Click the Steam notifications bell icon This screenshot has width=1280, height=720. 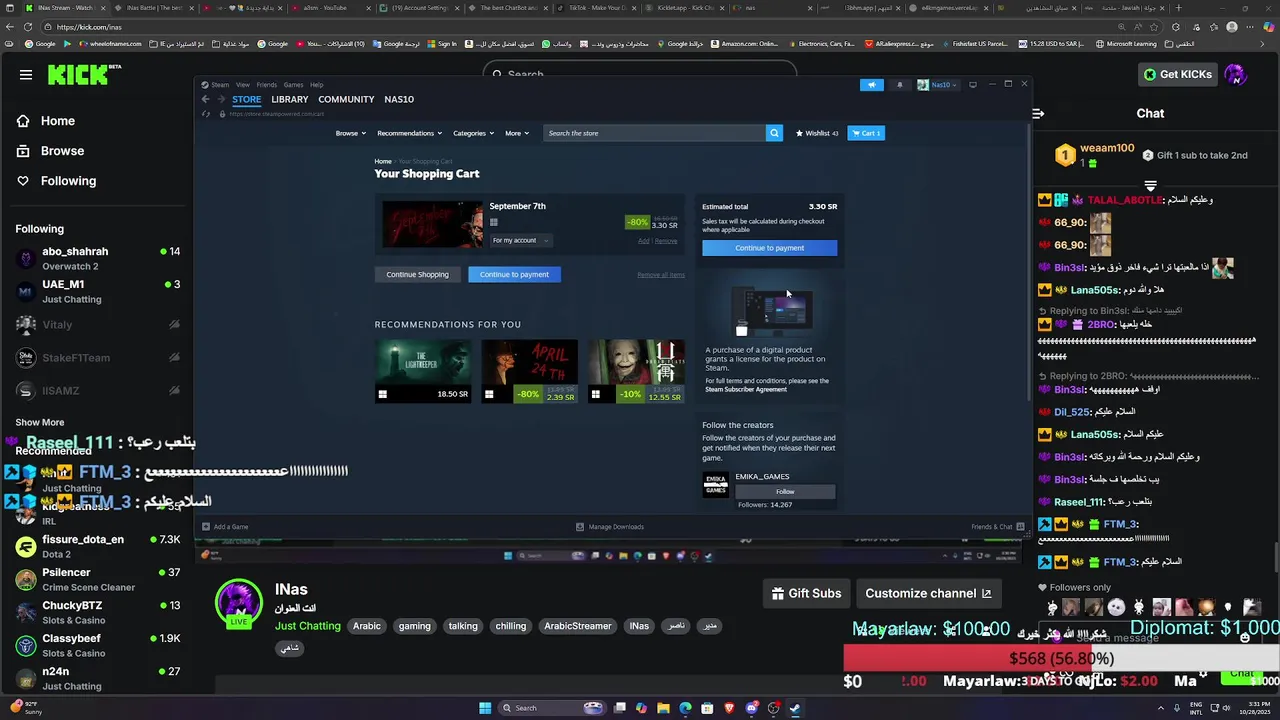pyautogui.click(x=899, y=85)
